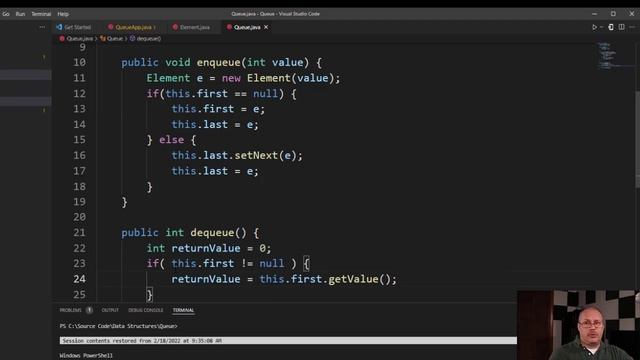Switch to the Get Started tab
The image size is (640, 360).
pyautogui.click(x=73, y=27)
